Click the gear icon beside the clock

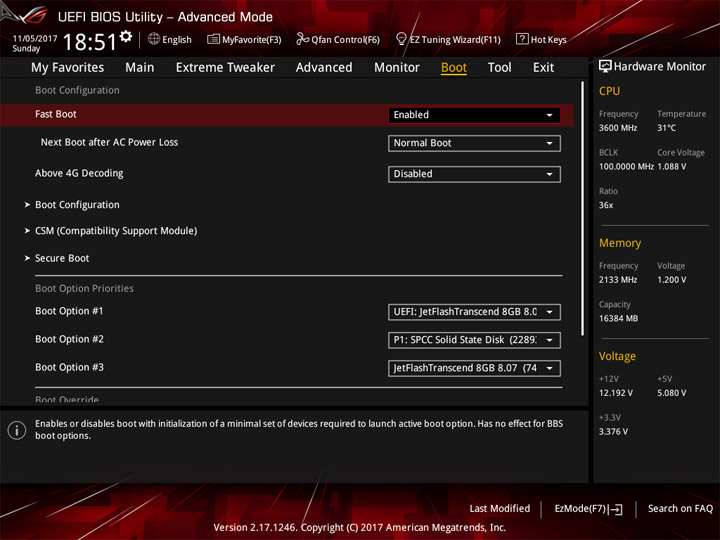pos(126,37)
